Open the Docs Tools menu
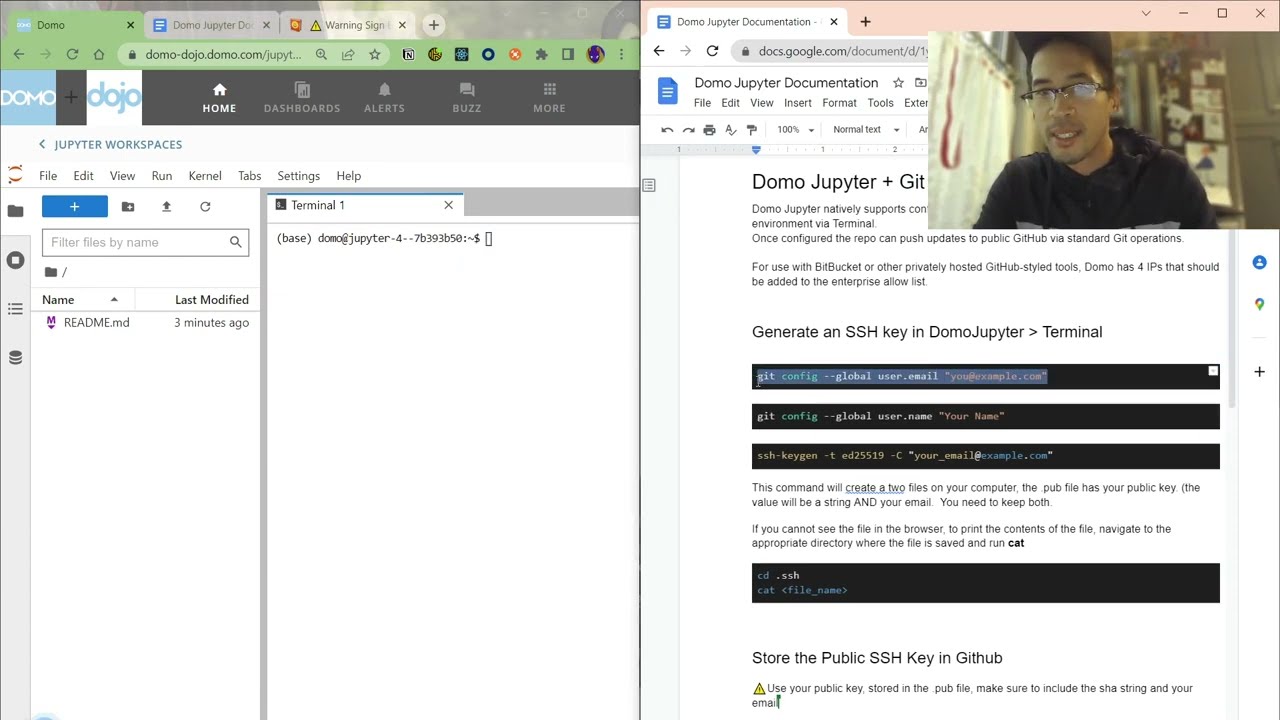 [x=880, y=103]
